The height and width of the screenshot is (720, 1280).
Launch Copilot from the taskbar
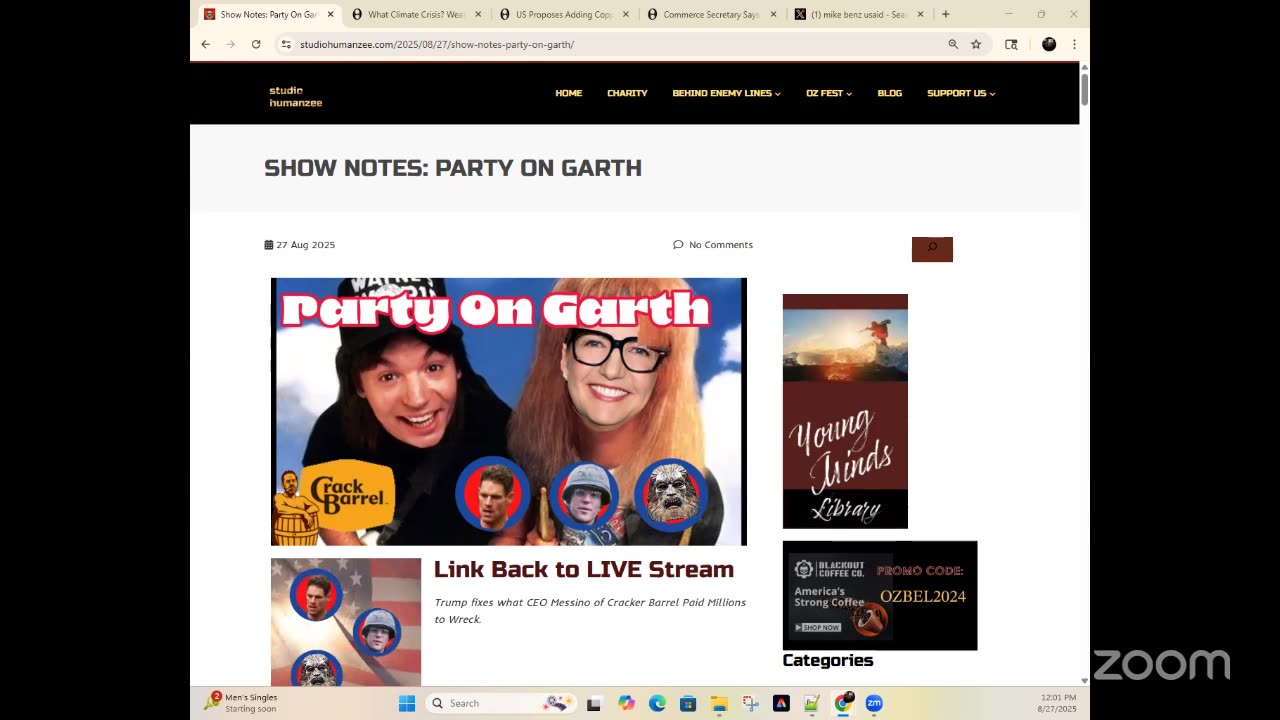626,703
